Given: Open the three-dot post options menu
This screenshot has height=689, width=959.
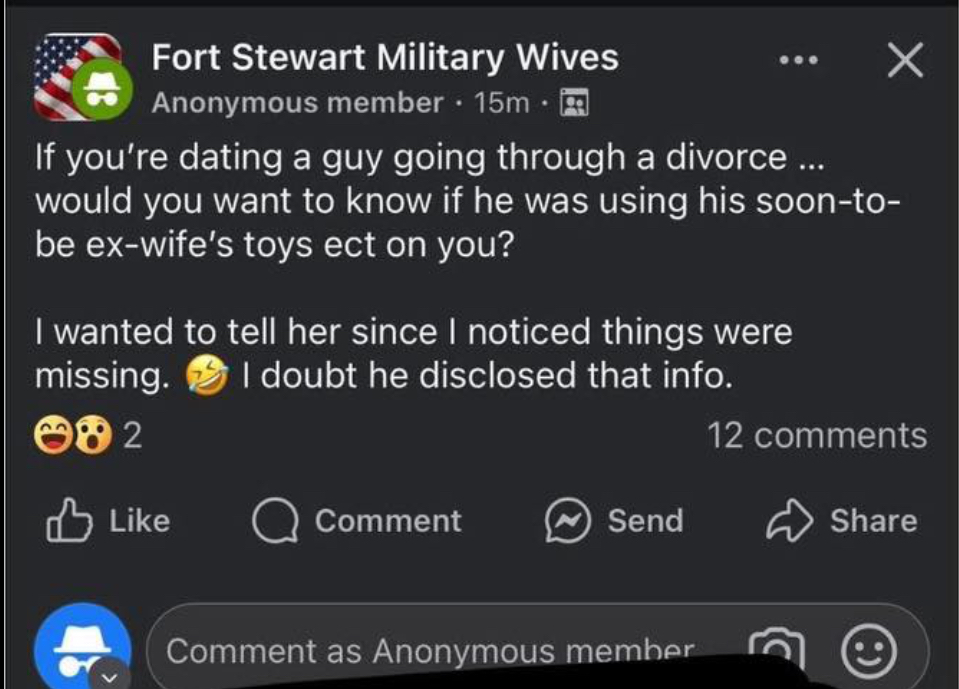Looking at the screenshot, I should [x=800, y=62].
